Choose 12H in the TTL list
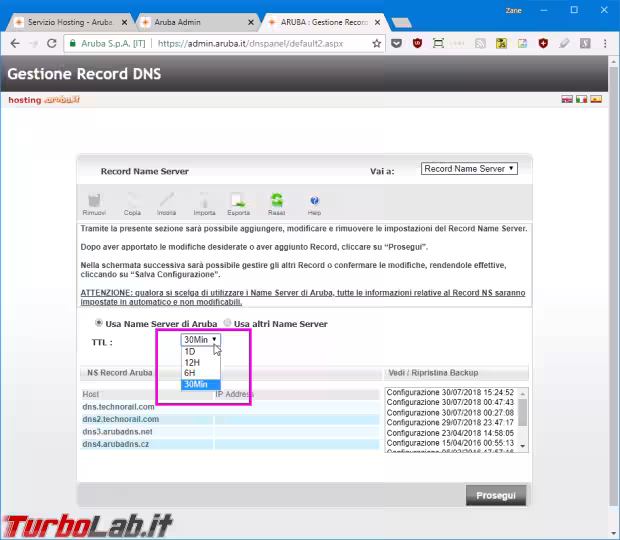 [x=191, y=362]
